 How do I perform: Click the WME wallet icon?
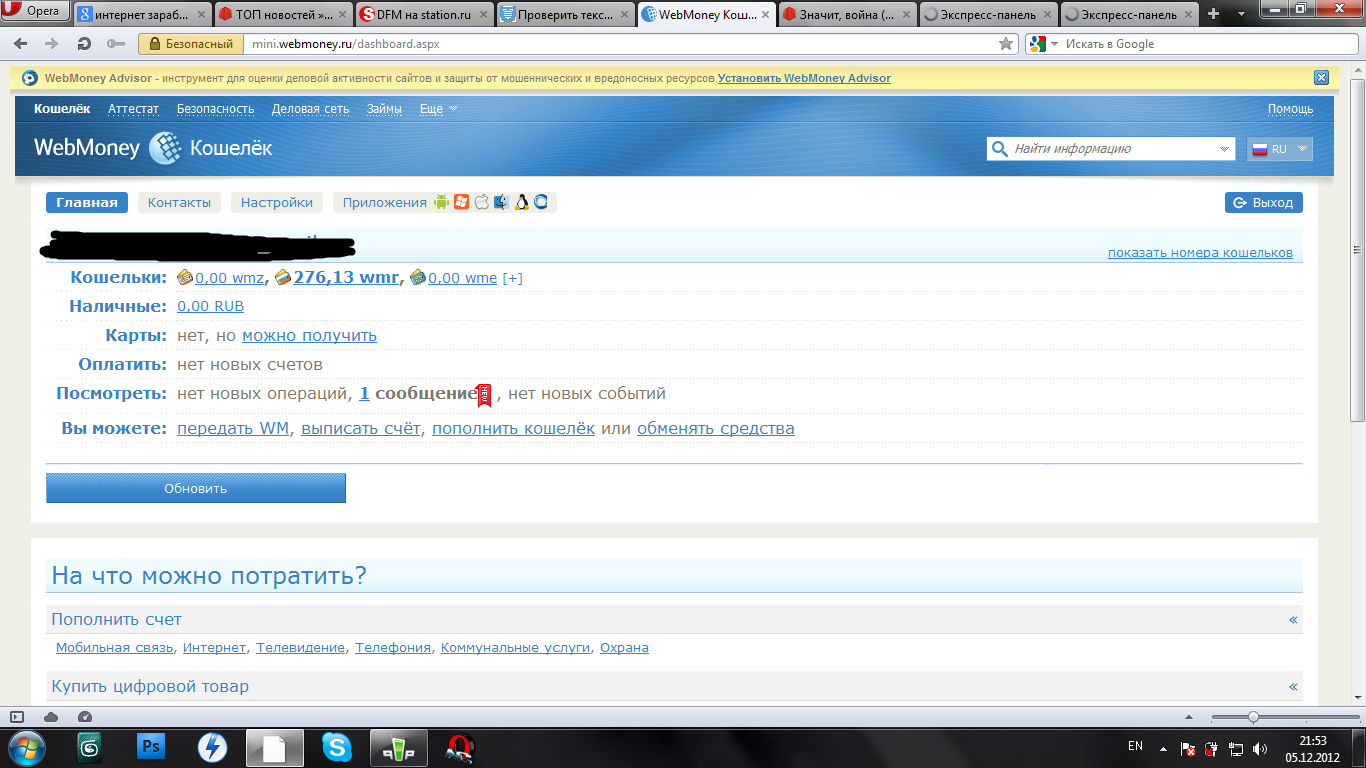coord(418,278)
